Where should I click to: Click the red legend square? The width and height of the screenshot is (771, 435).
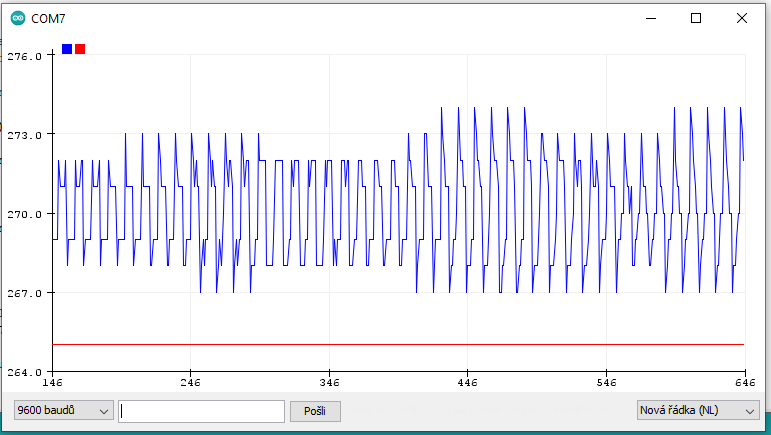[x=80, y=49]
